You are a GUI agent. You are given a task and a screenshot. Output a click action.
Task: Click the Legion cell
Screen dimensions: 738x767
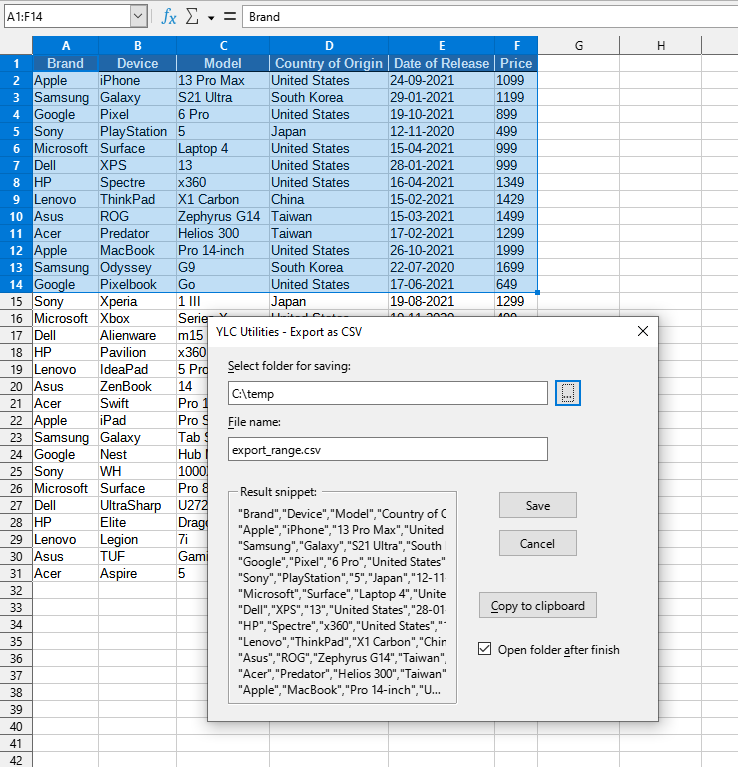137,539
